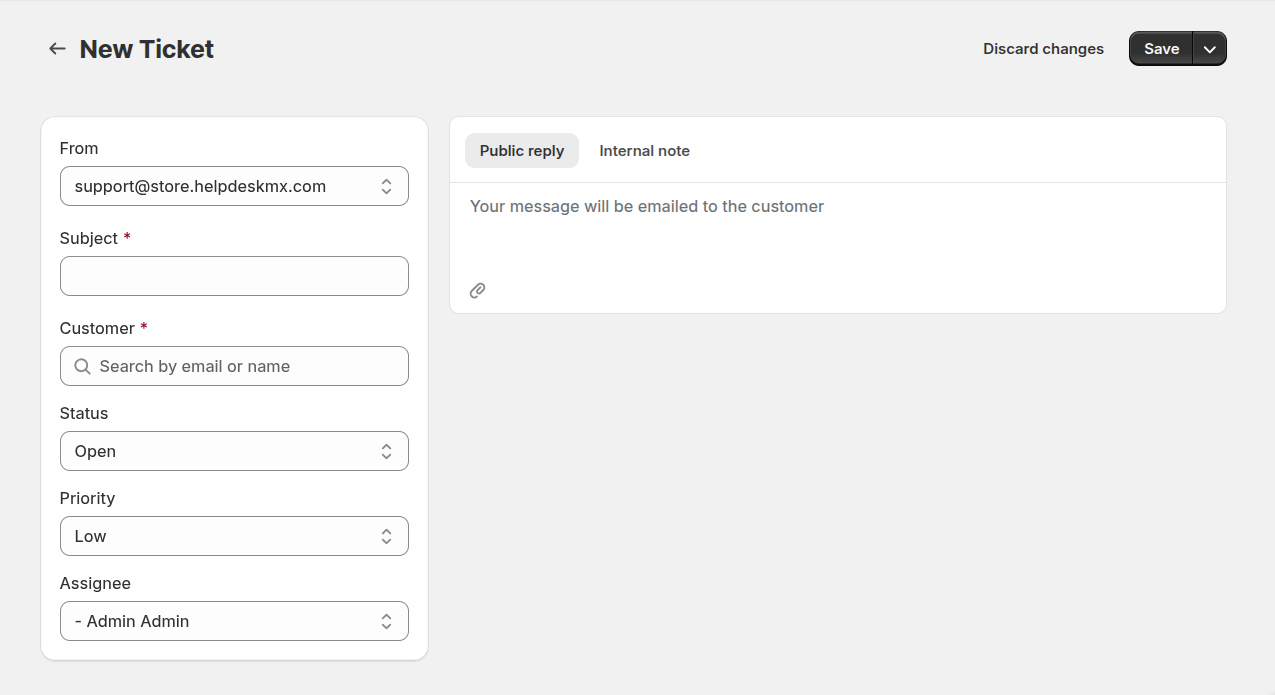Open the From email address dropdown
Viewport: 1275px width, 695px height.
coord(220,187)
